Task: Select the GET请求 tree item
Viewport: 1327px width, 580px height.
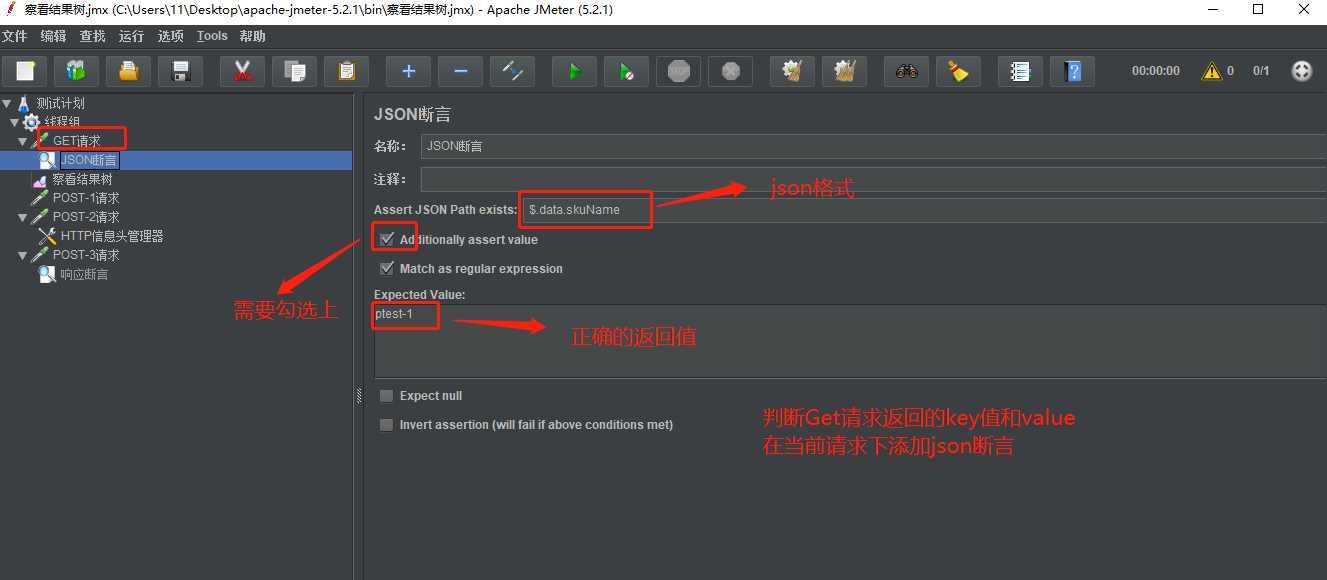Action: [77, 141]
